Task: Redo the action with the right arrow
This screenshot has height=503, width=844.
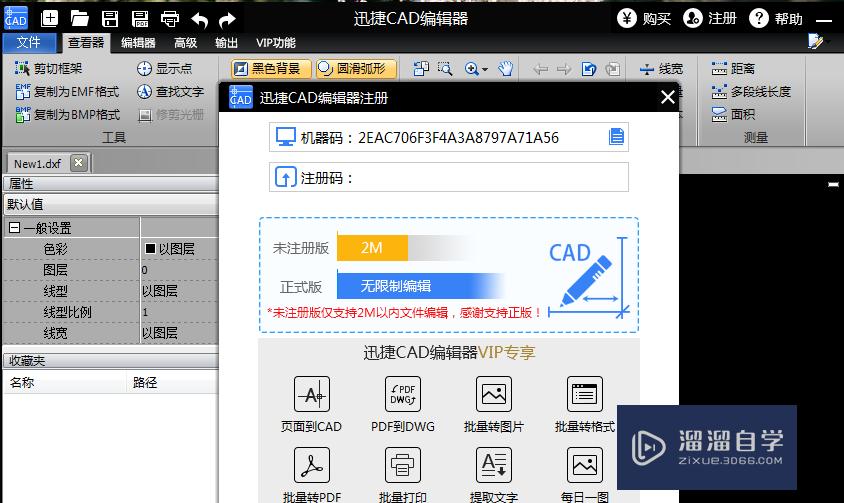Action: (227, 20)
